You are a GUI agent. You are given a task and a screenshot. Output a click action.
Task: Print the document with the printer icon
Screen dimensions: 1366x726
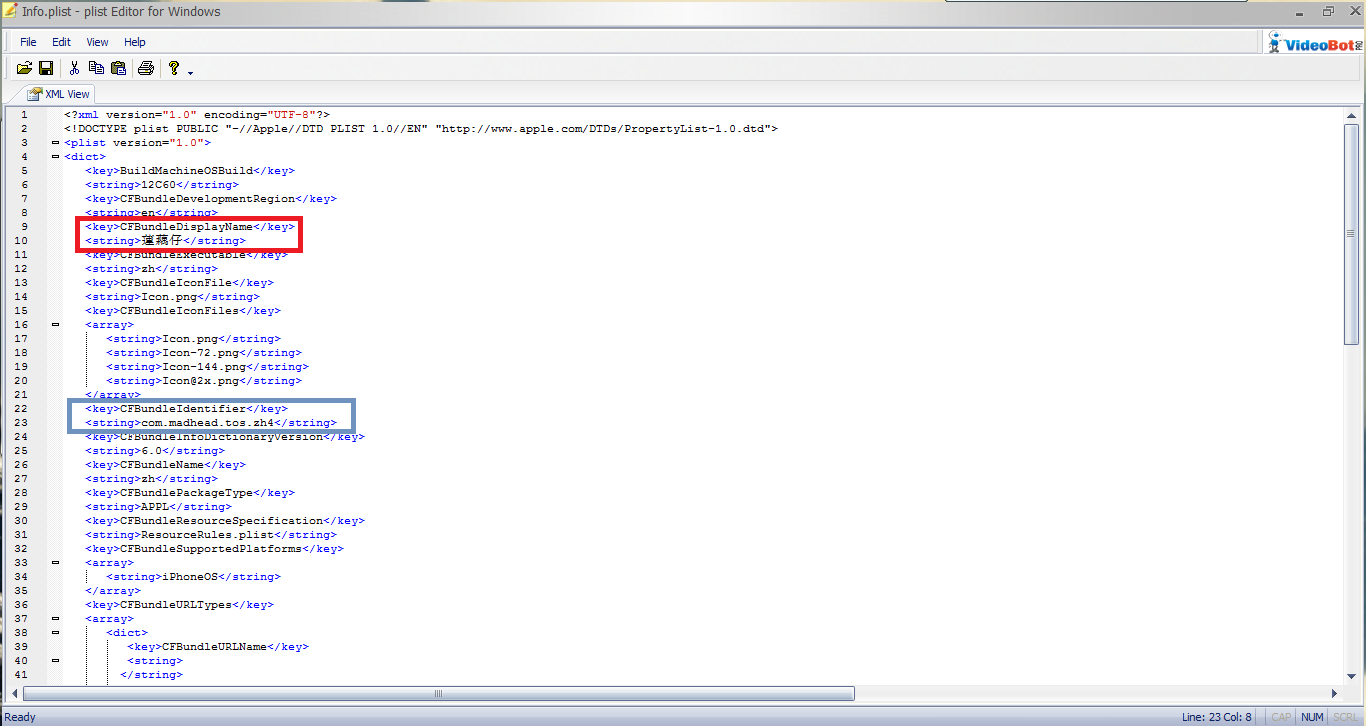point(146,68)
